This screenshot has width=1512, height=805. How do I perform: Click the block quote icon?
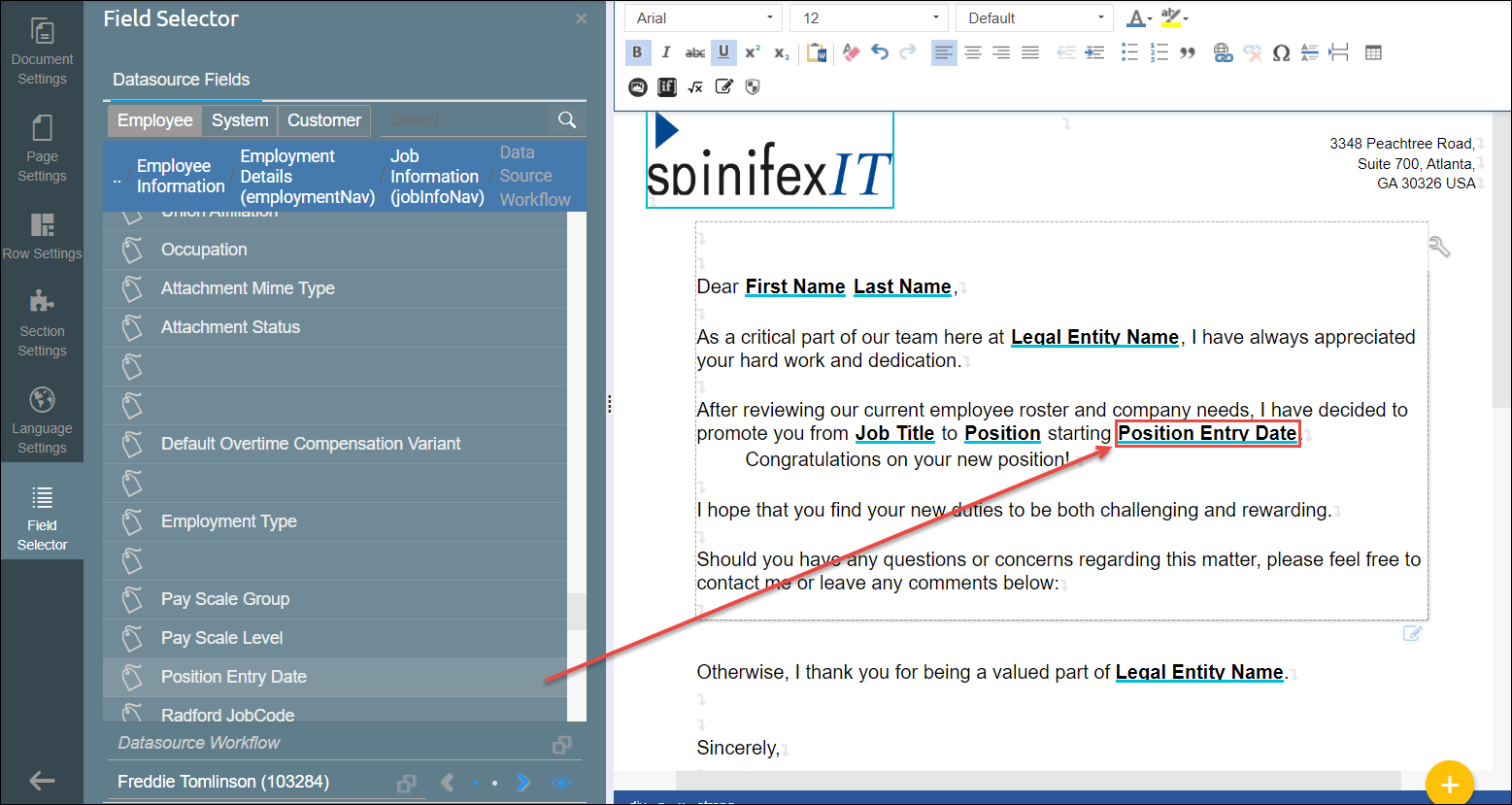[x=1188, y=53]
